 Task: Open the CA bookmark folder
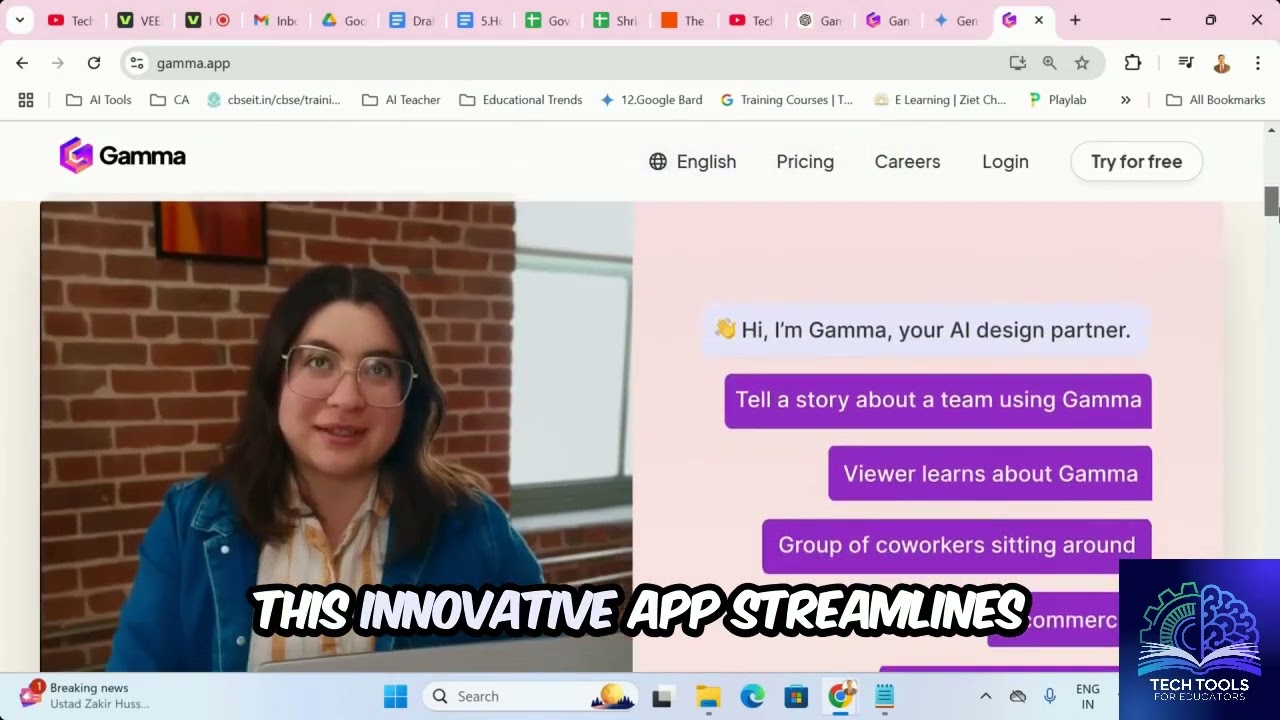[169, 100]
